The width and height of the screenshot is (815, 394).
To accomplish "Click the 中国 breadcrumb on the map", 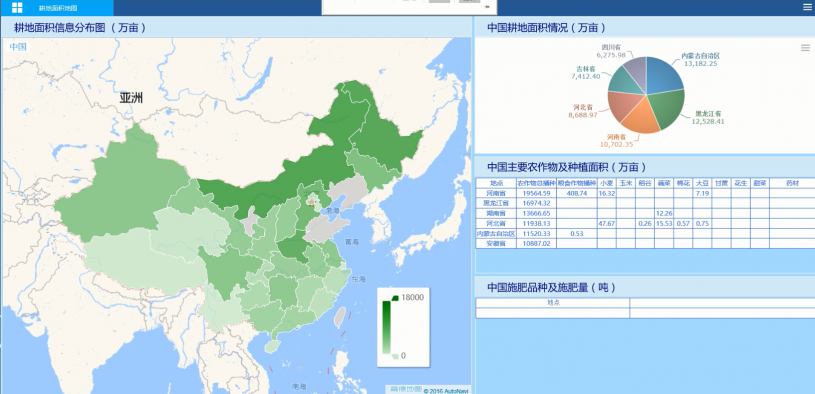I will click(18, 46).
